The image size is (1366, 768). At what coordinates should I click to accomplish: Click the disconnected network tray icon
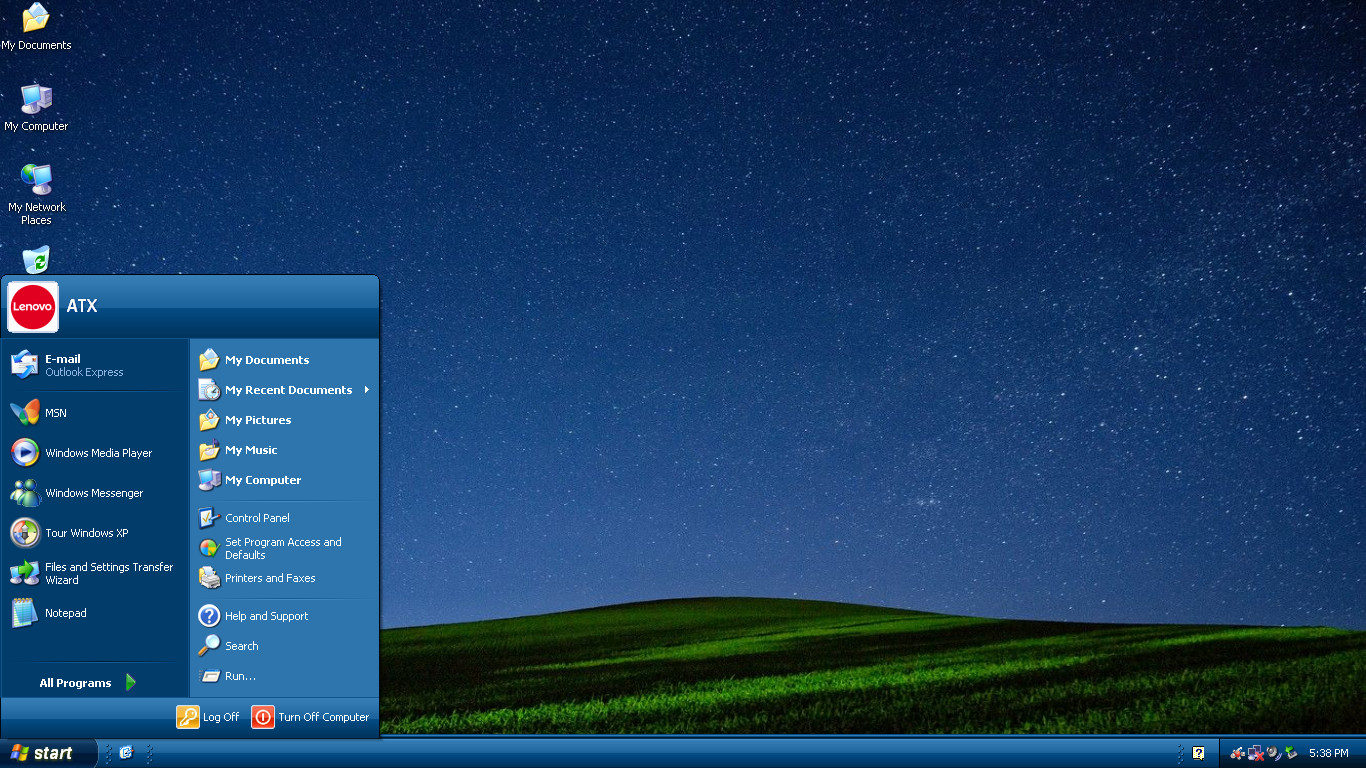1256,753
